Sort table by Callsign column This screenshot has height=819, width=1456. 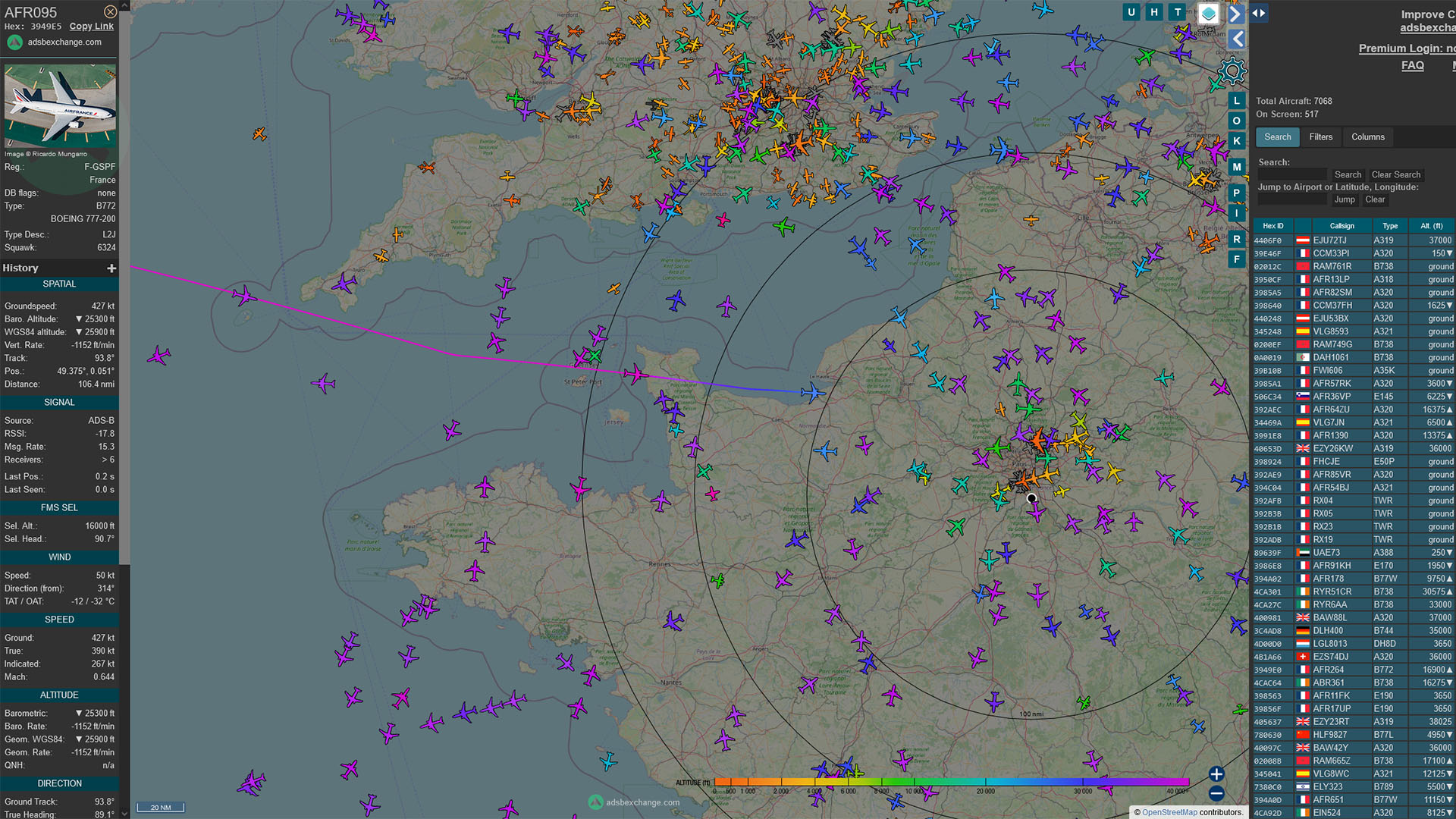pyautogui.click(x=1341, y=226)
